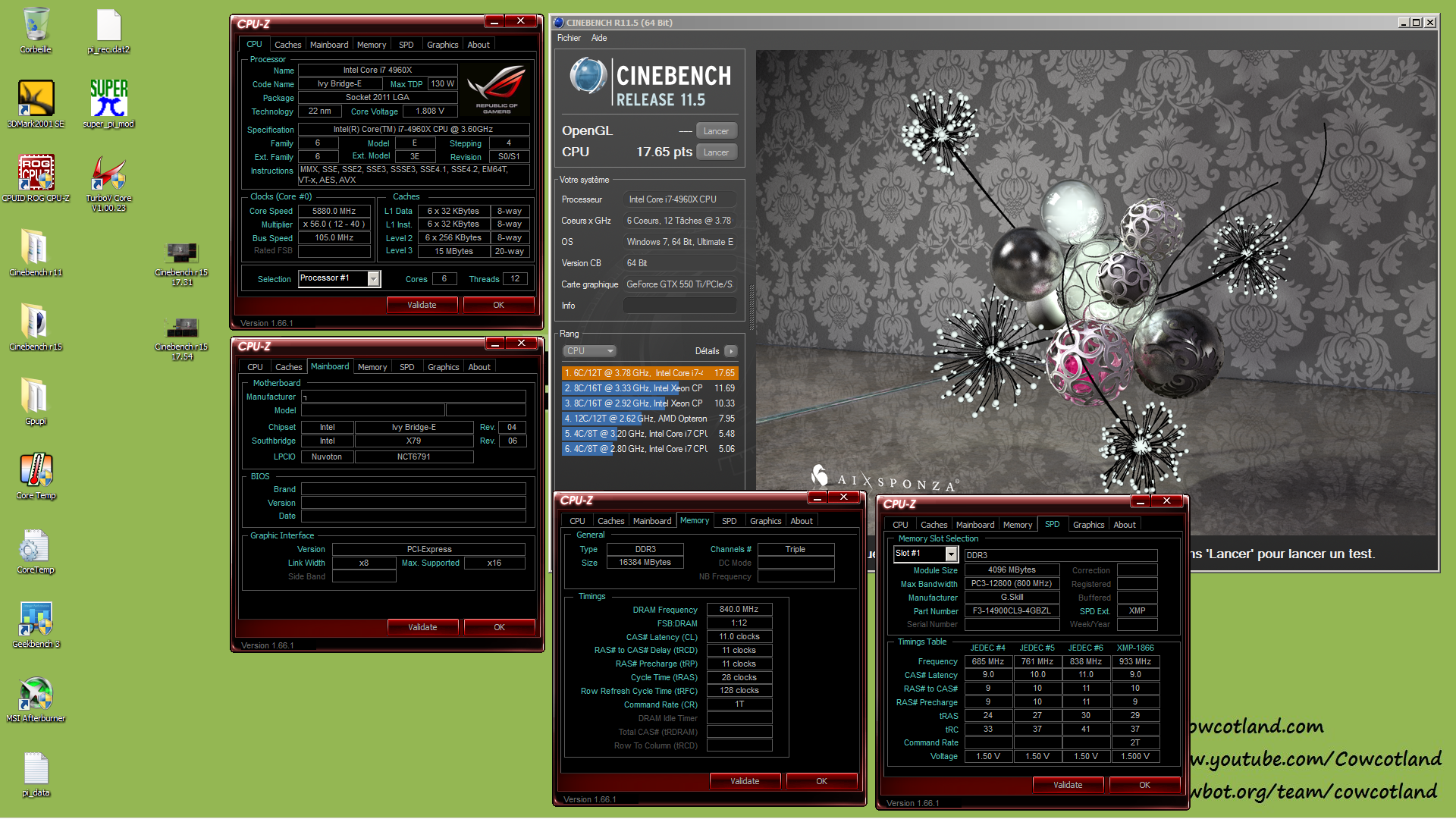Select Mainboard tab in SPD CPU-Z window
The height and width of the screenshot is (819, 1456).
coord(975,525)
